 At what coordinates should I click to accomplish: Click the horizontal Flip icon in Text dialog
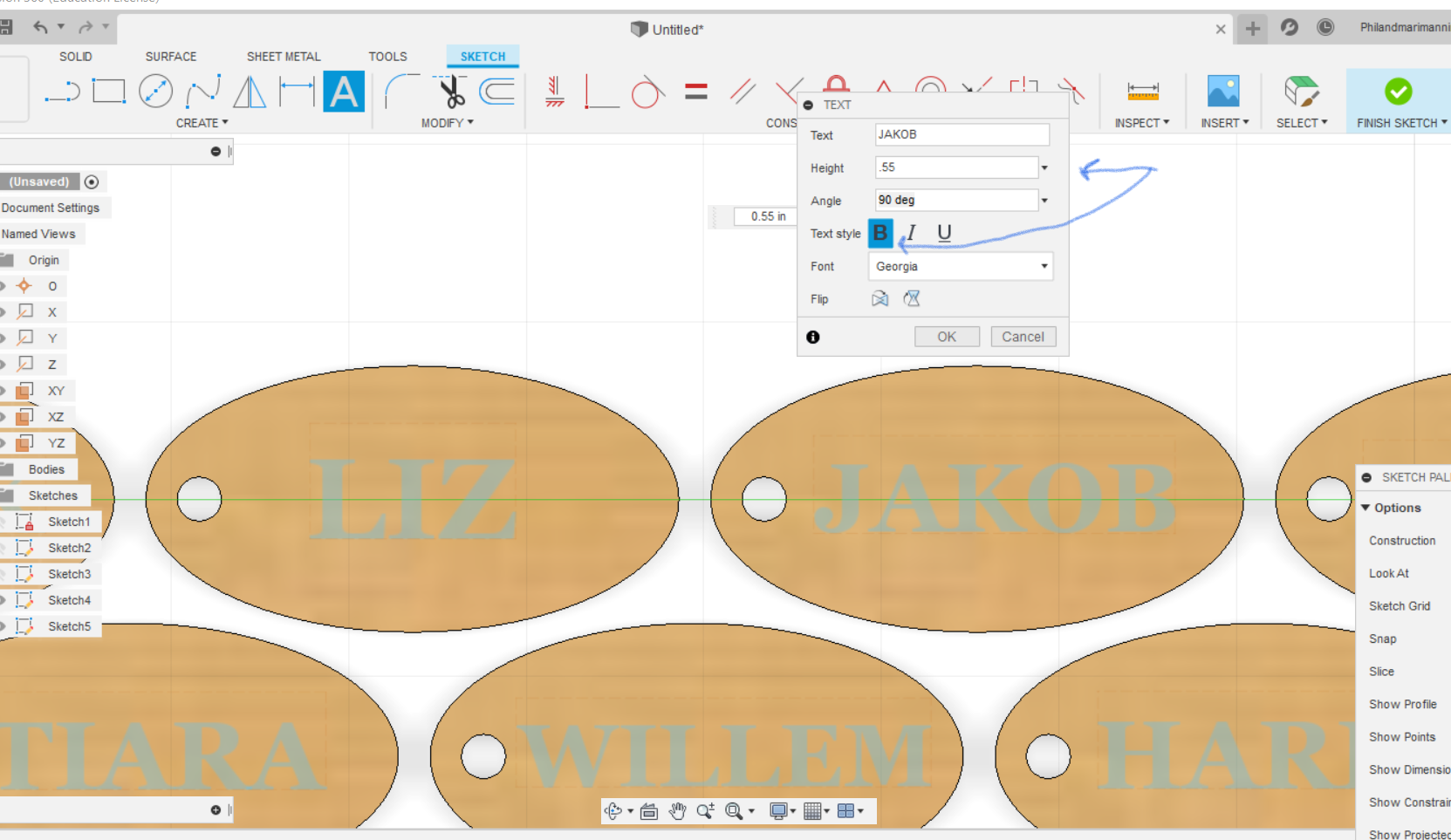879,298
